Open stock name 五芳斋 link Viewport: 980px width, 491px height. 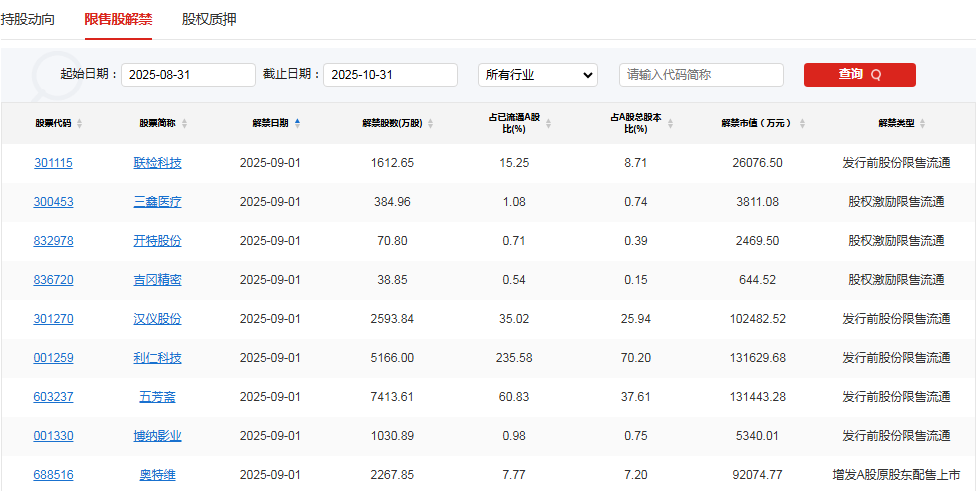point(158,397)
